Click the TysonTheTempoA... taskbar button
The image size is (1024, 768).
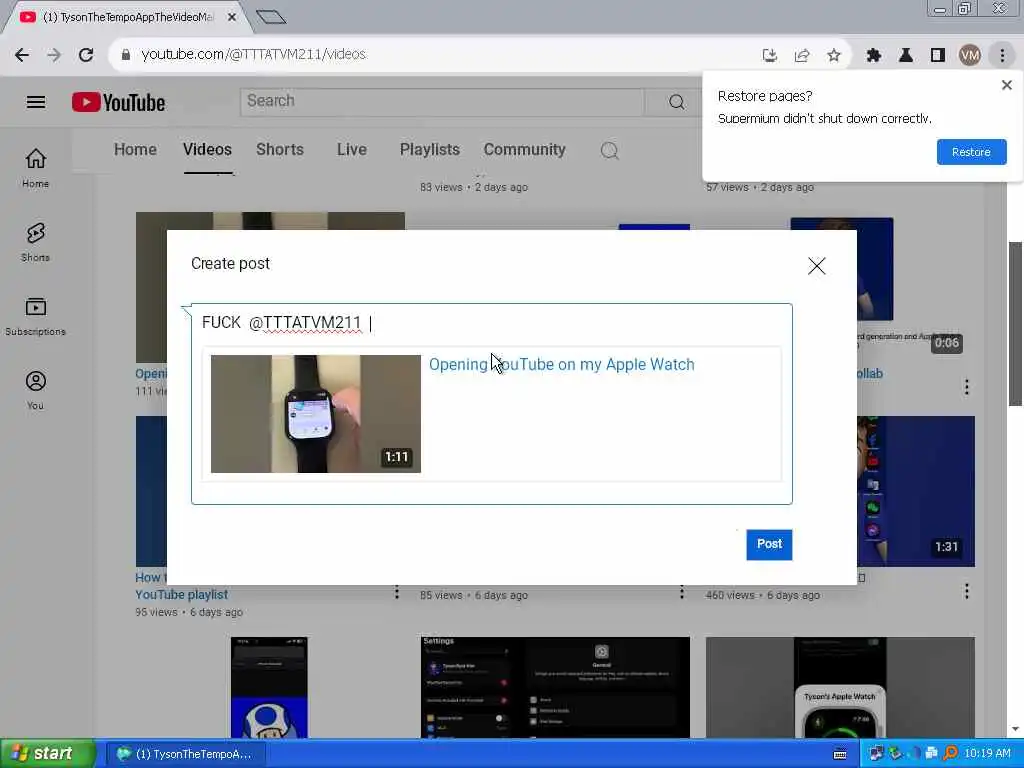pos(185,754)
